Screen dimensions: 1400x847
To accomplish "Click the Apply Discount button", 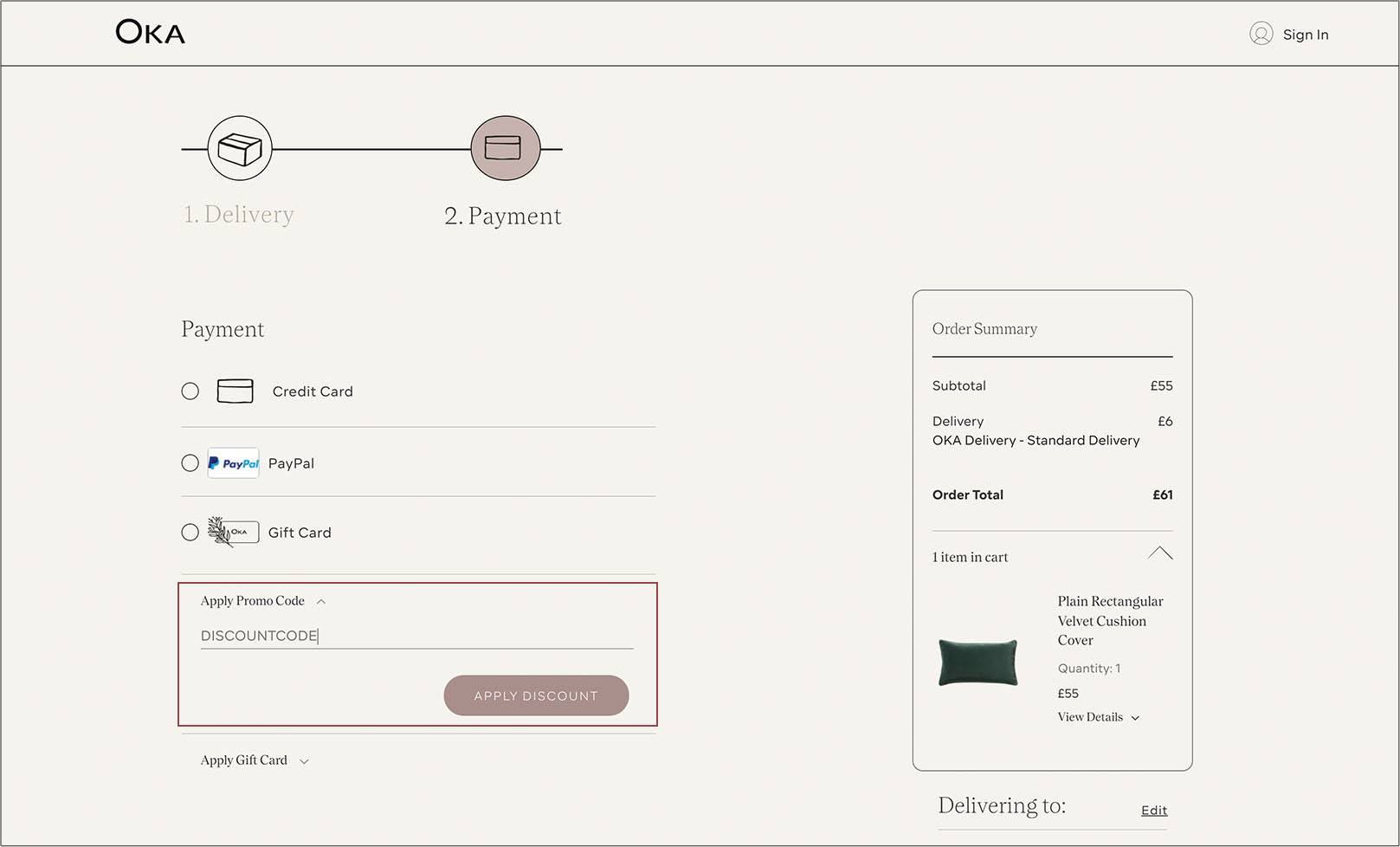I will tap(536, 695).
